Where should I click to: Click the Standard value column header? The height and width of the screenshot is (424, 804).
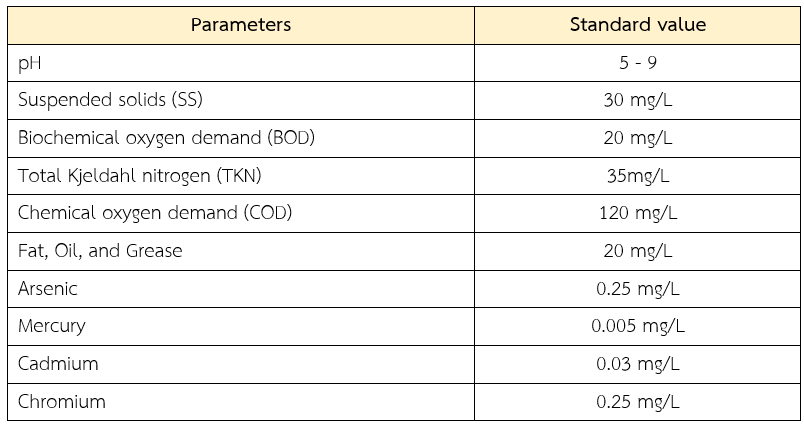[x=637, y=25]
